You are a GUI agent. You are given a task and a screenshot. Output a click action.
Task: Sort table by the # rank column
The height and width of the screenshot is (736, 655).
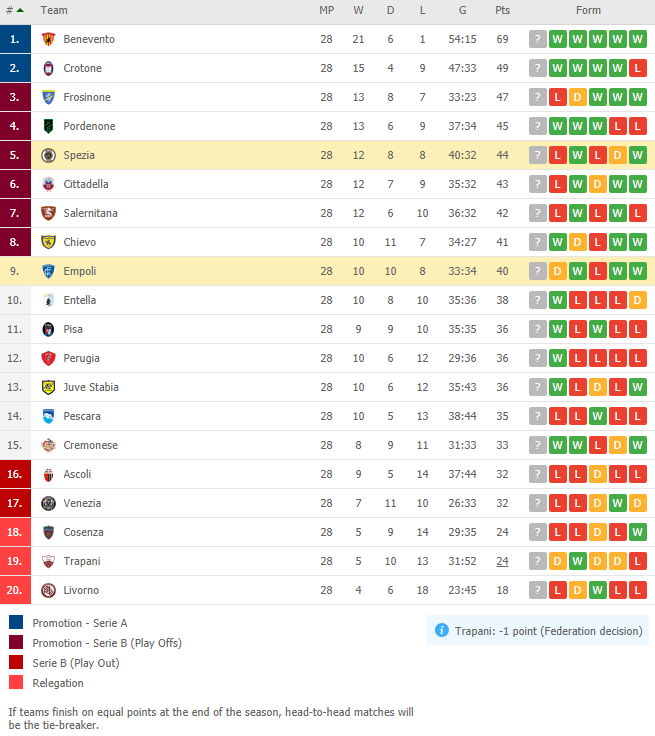[x=15, y=10]
